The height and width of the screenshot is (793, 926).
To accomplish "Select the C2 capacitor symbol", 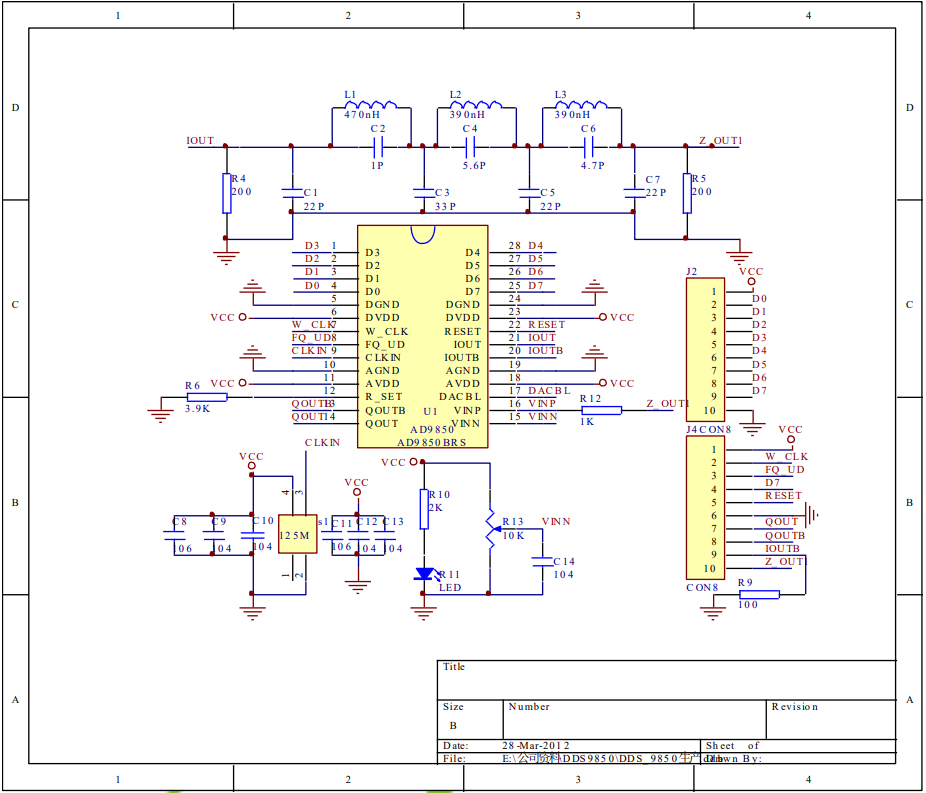I will 378,146.
